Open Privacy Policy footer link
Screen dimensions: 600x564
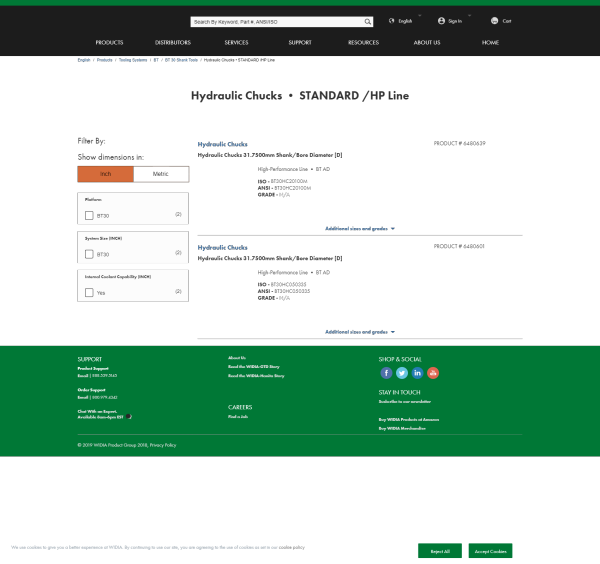[163, 445]
